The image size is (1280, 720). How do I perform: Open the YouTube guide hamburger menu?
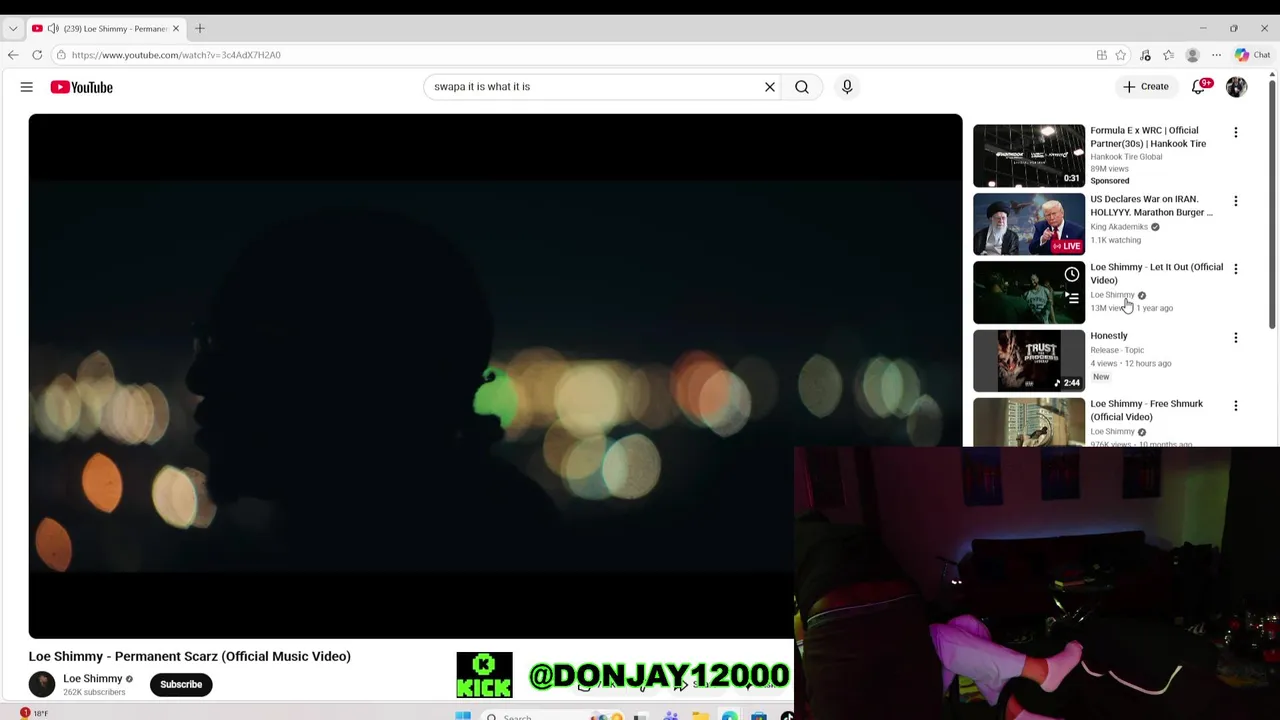[27, 87]
